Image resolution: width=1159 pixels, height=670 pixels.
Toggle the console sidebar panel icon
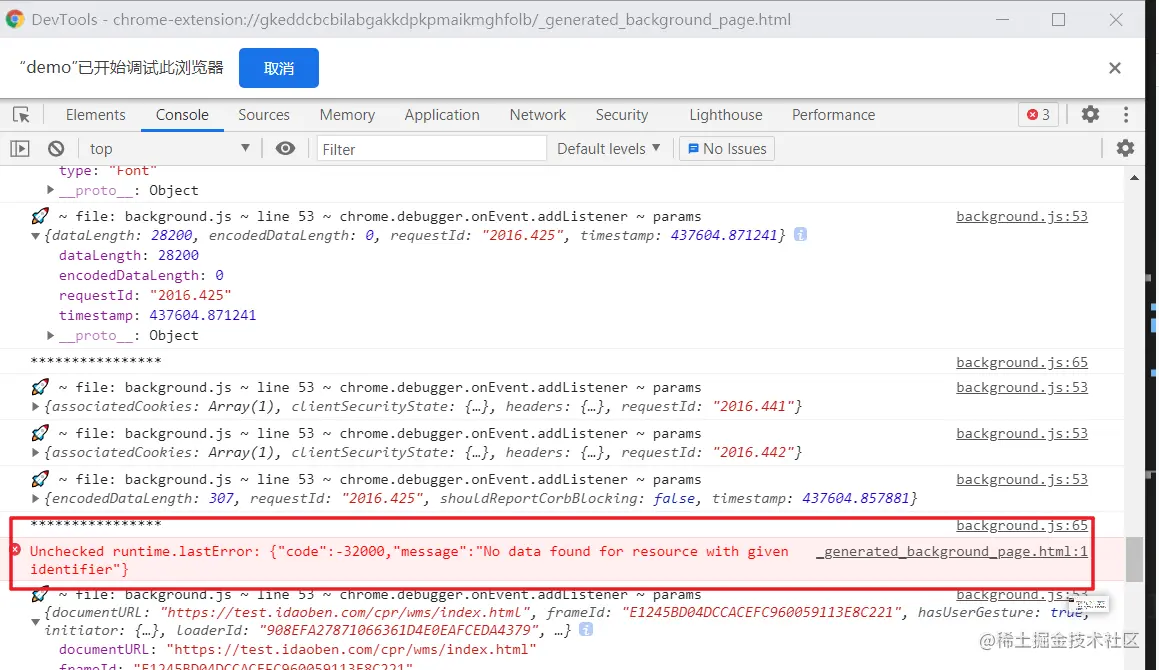tap(20, 149)
